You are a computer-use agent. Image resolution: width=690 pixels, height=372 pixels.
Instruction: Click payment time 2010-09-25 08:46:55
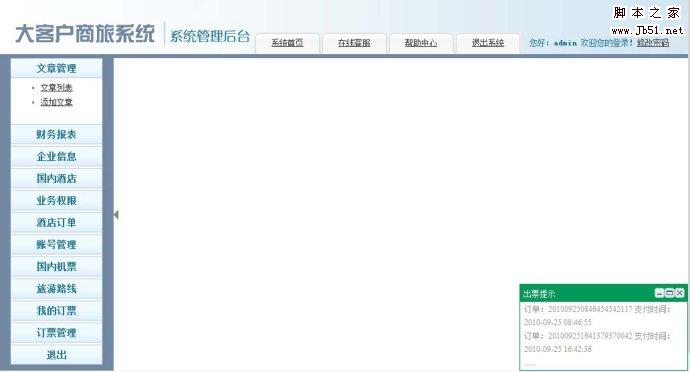point(558,322)
